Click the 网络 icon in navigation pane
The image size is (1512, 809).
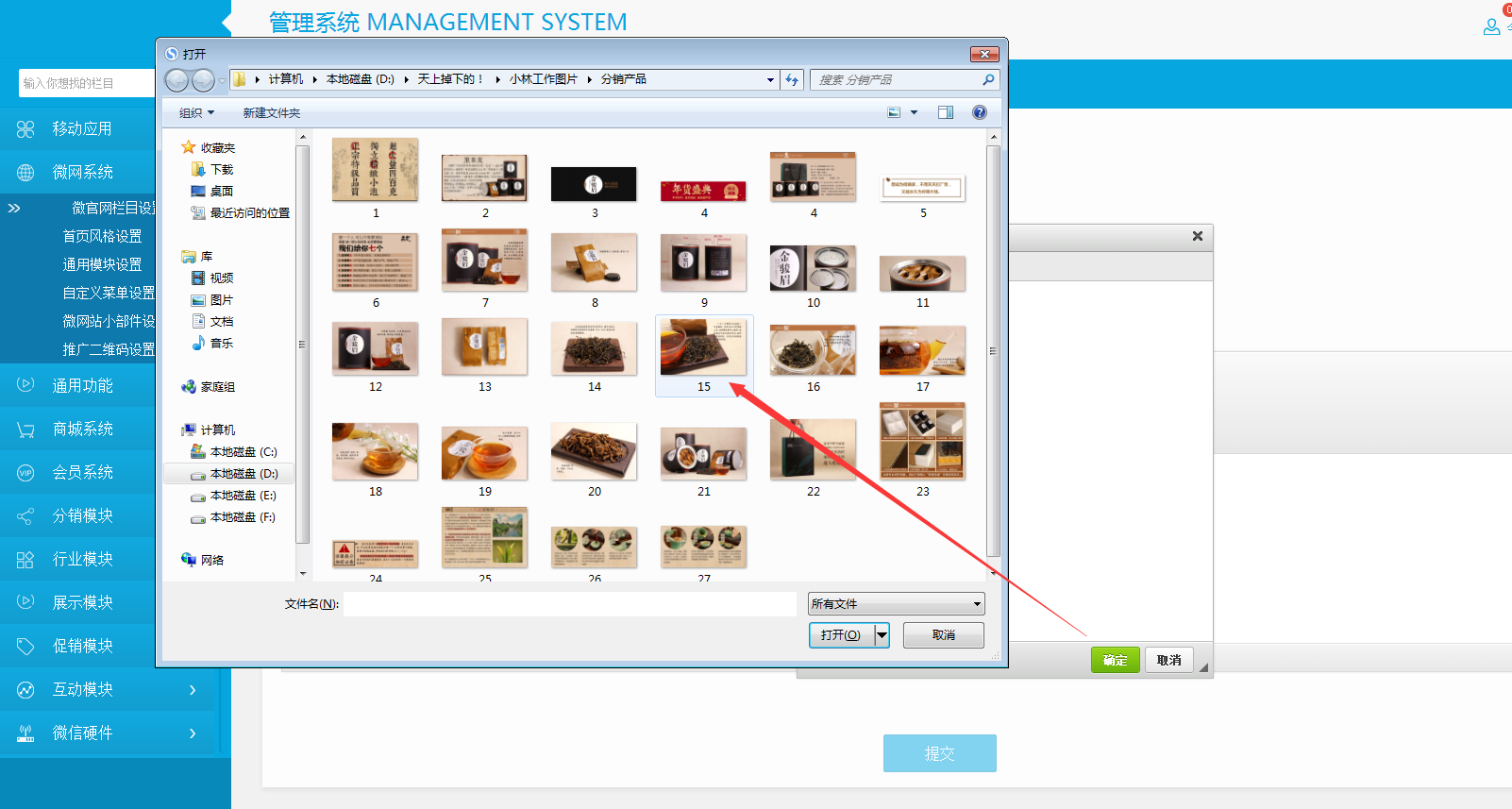click(x=189, y=560)
